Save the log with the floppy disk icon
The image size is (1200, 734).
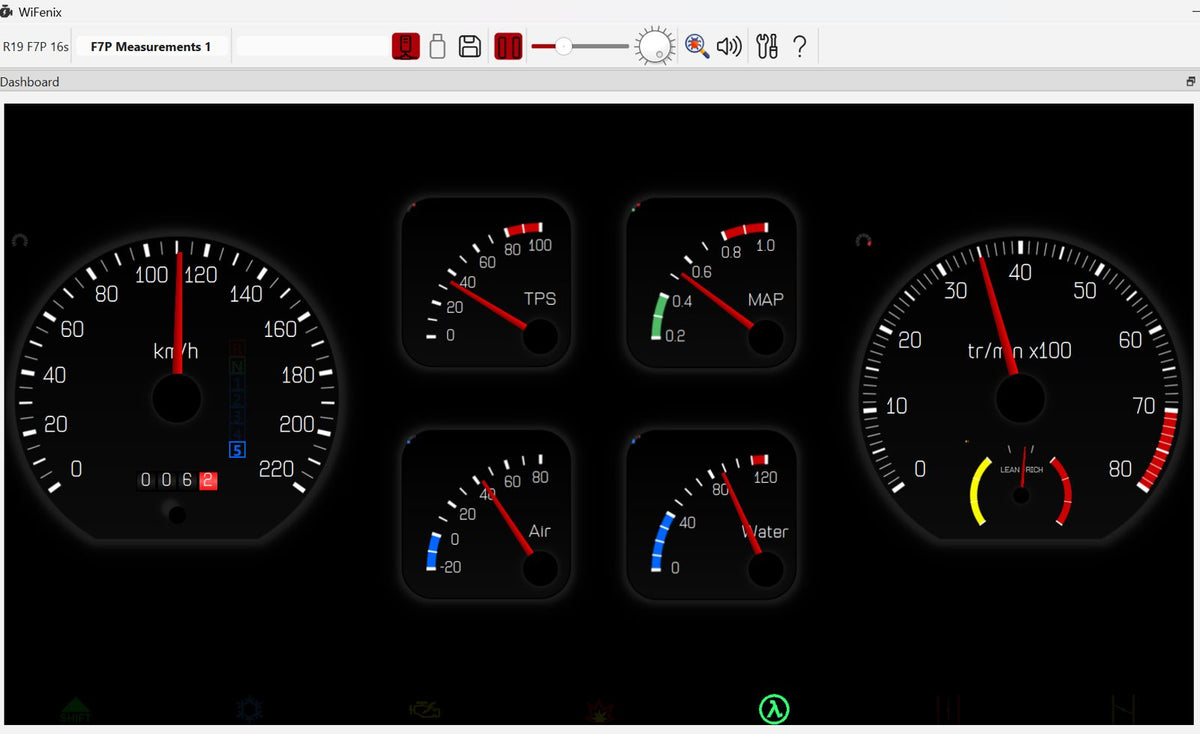point(470,46)
